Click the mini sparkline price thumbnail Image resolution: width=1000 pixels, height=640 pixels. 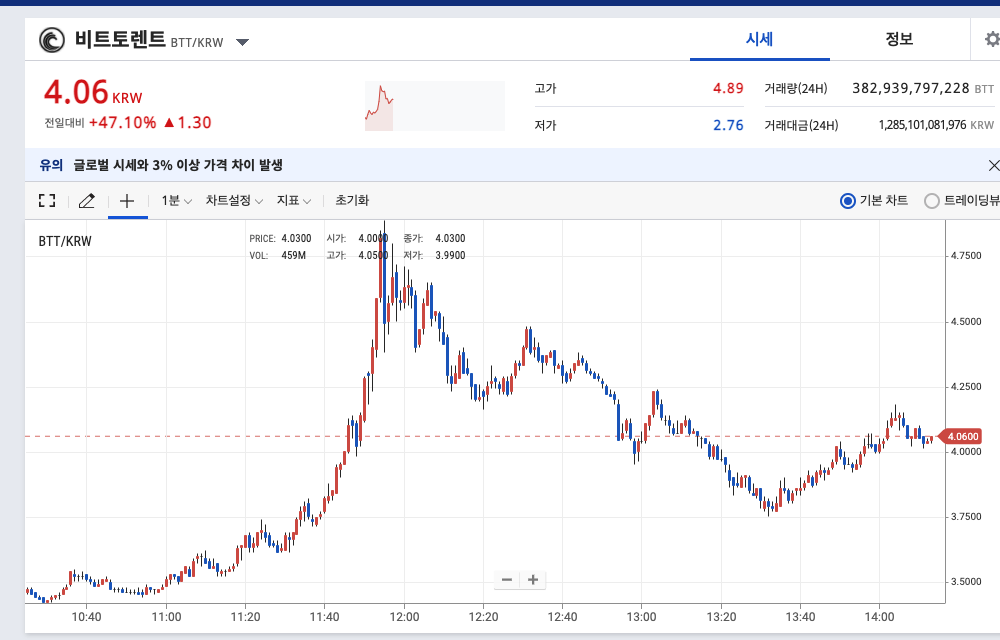tap(434, 106)
